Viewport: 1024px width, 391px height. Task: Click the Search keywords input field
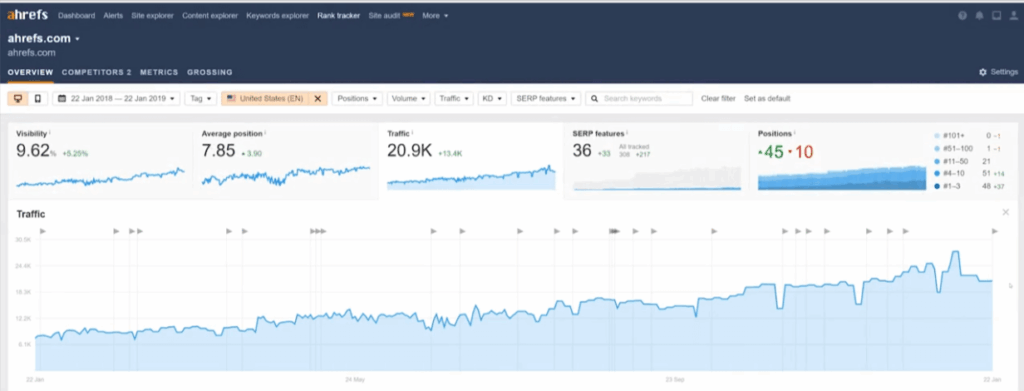tap(639, 99)
